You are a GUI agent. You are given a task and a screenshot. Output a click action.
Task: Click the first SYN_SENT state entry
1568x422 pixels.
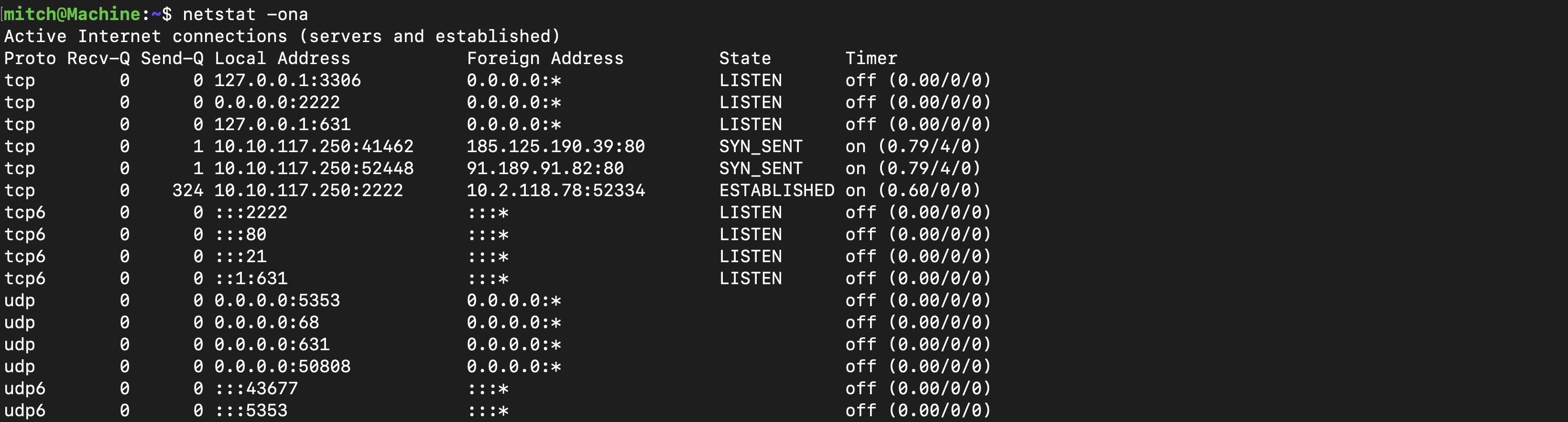pos(761,146)
